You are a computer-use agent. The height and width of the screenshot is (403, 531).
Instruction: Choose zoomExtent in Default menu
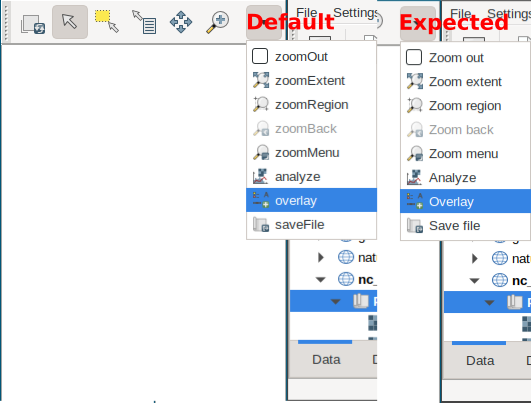(x=311, y=81)
